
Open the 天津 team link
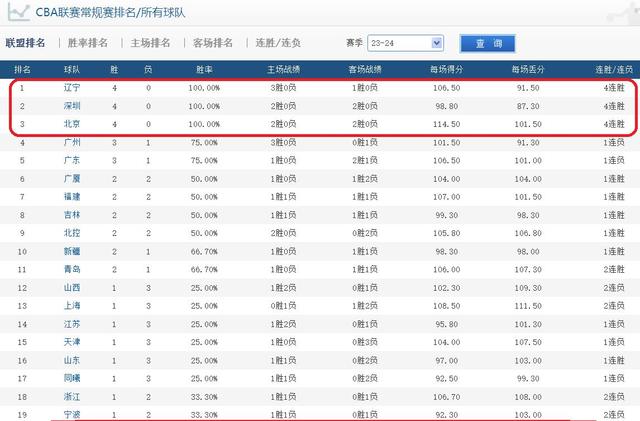[x=72, y=342]
